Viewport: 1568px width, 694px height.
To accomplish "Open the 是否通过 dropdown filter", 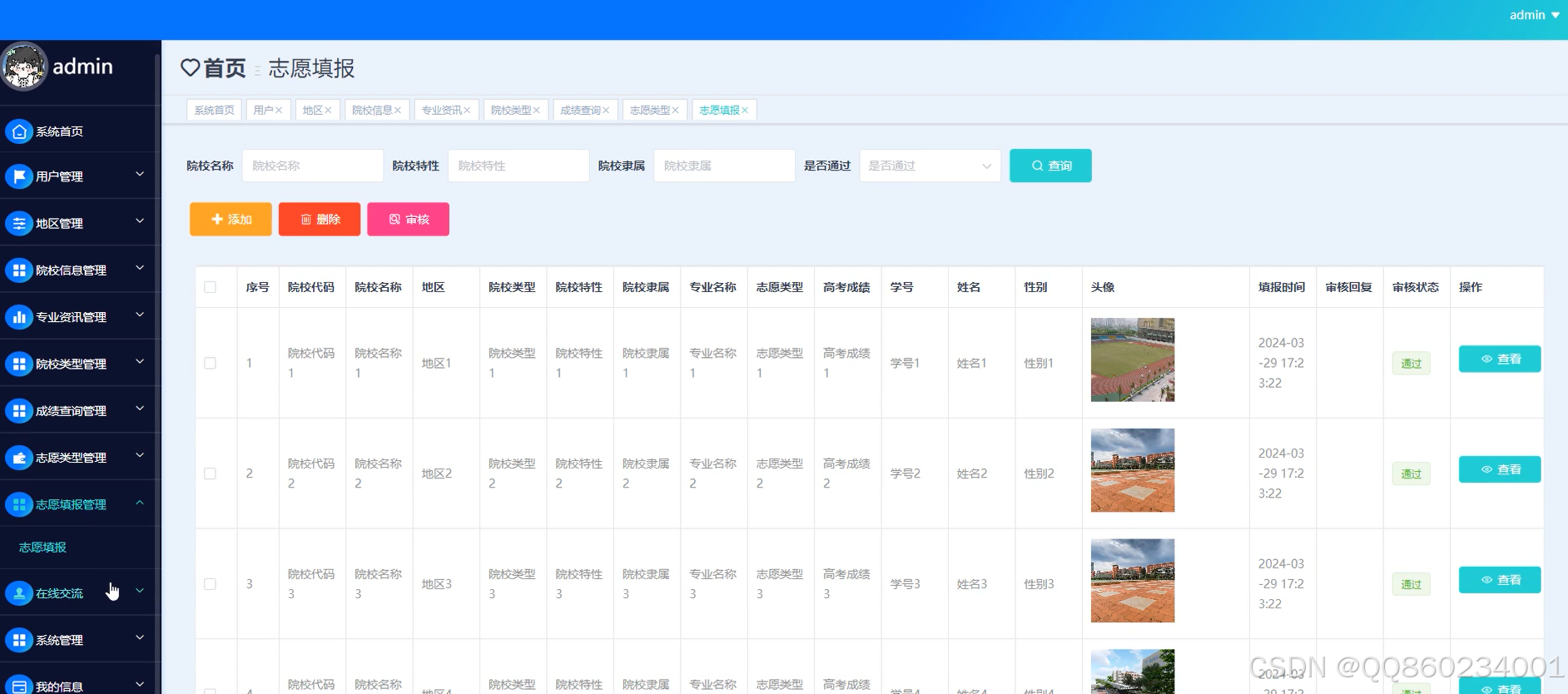I will coord(930,166).
